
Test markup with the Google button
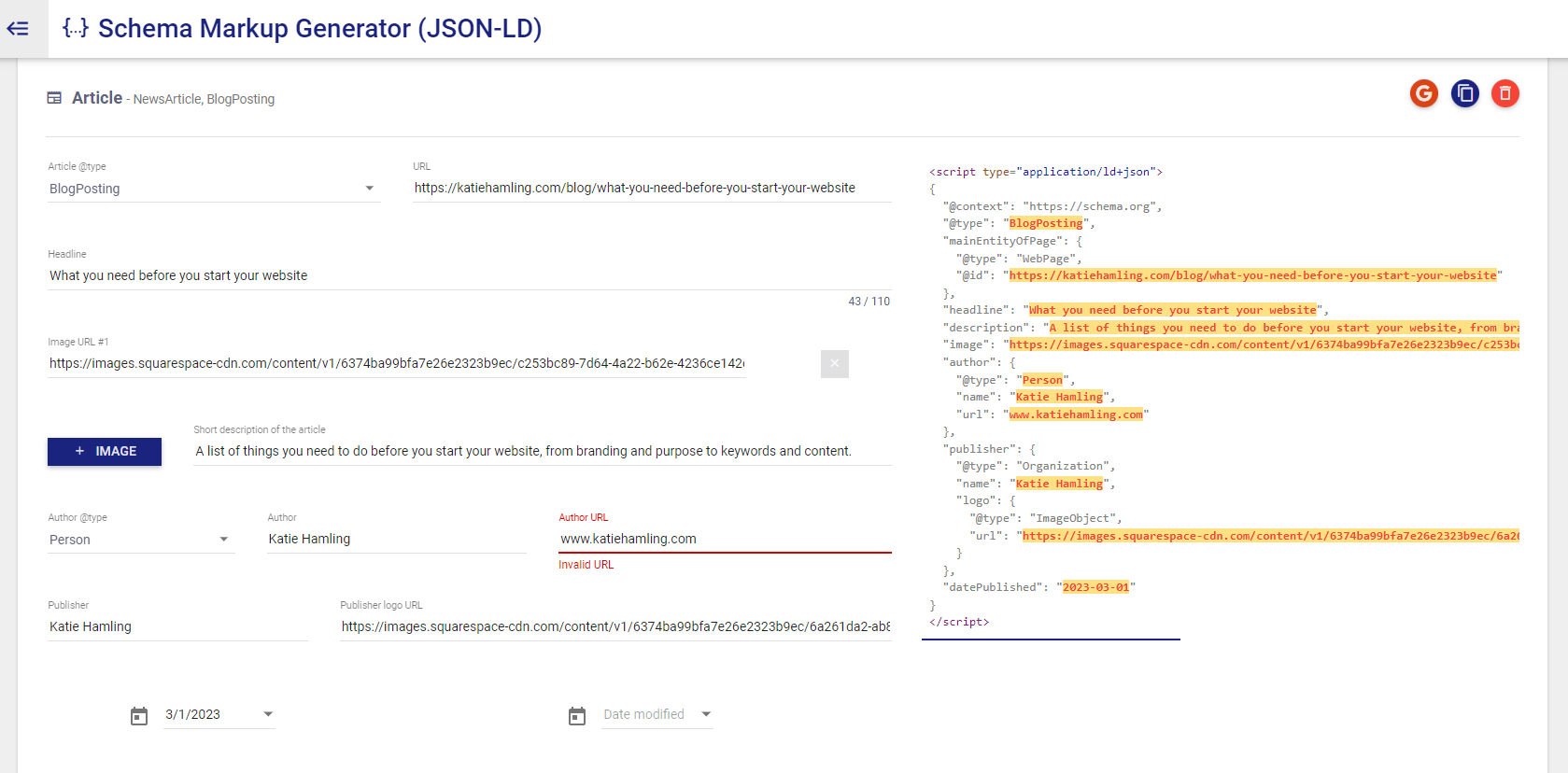pyautogui.click(x=1424, y=93)
